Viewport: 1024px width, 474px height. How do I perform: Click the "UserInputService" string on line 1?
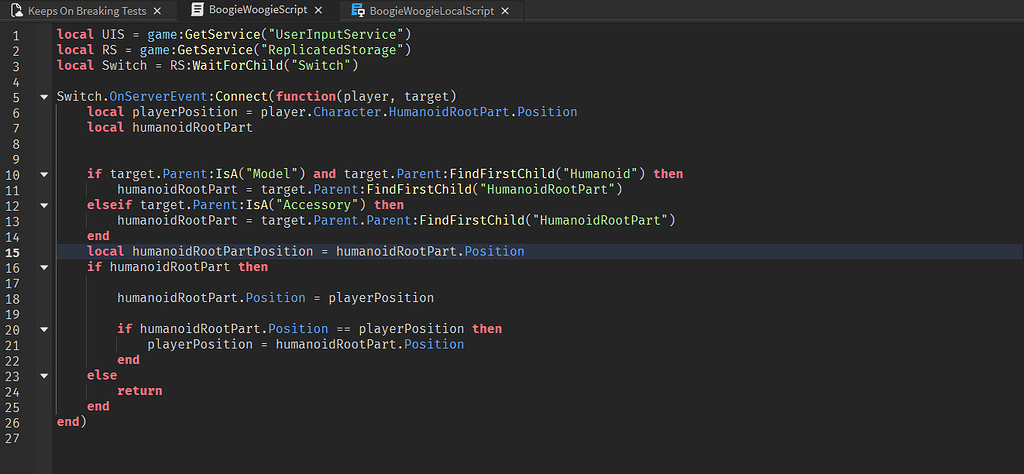(336, 34)
